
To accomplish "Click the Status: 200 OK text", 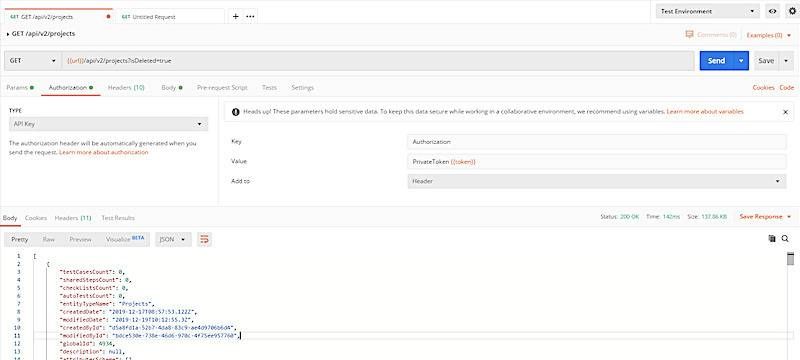I will pyautogui.click(x=619, y=217).
